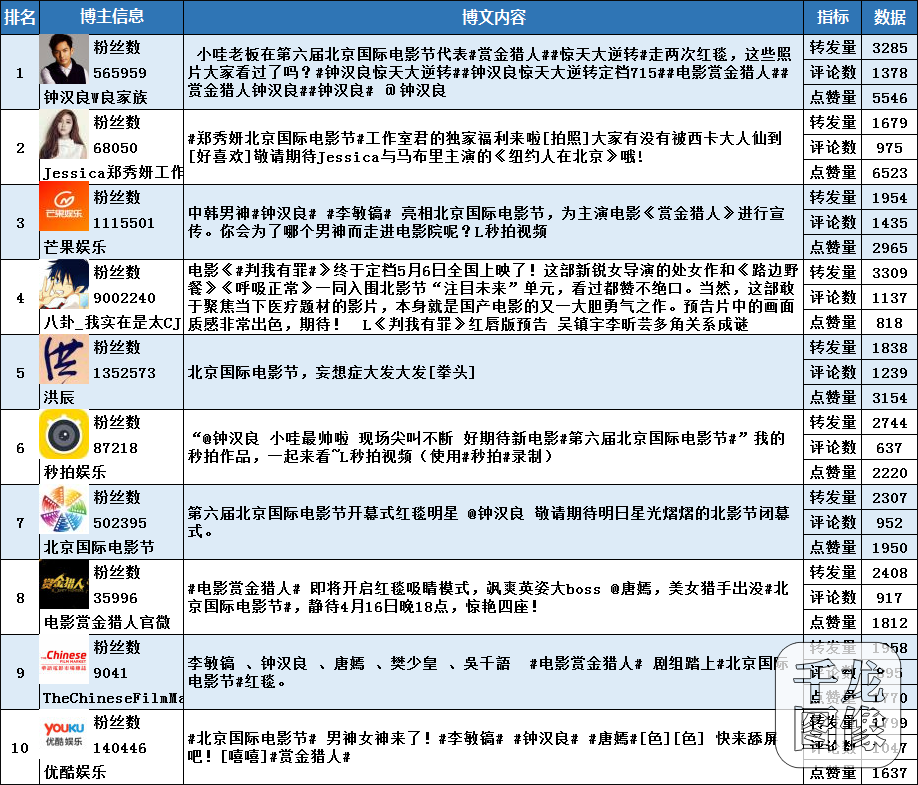Click the 评论数 label in 电影赏金猎人官微's row
Viewport: 918px width, 785px height.
point(833,597)
